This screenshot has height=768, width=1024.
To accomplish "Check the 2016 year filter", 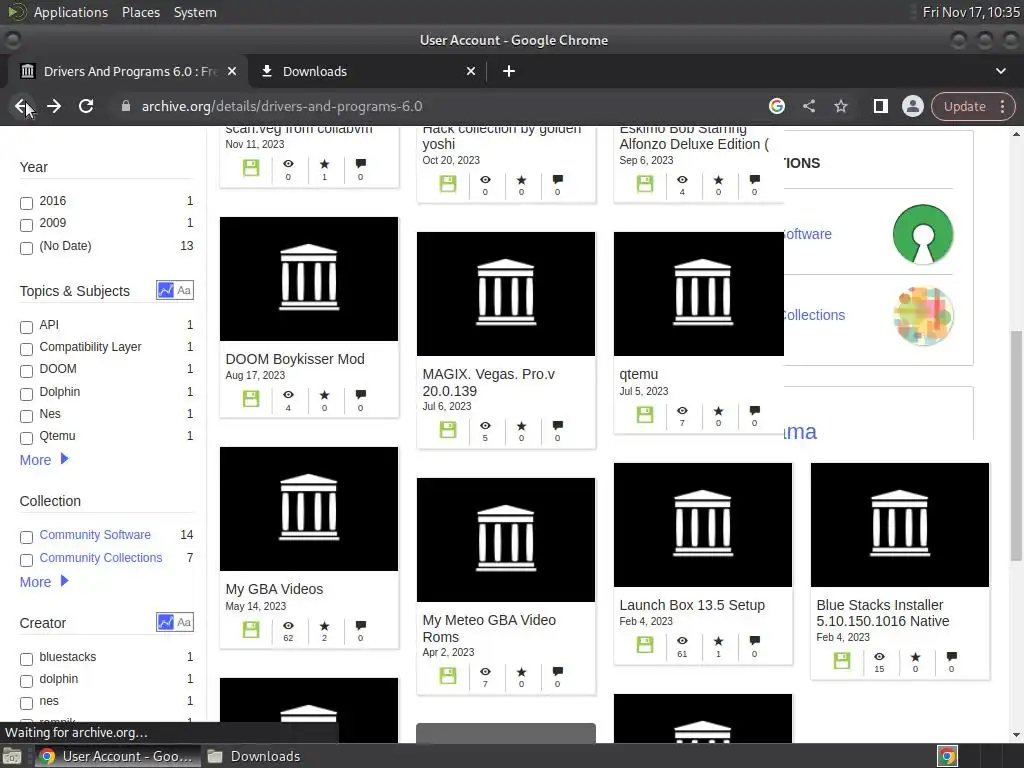I will (x=26, y=203).
